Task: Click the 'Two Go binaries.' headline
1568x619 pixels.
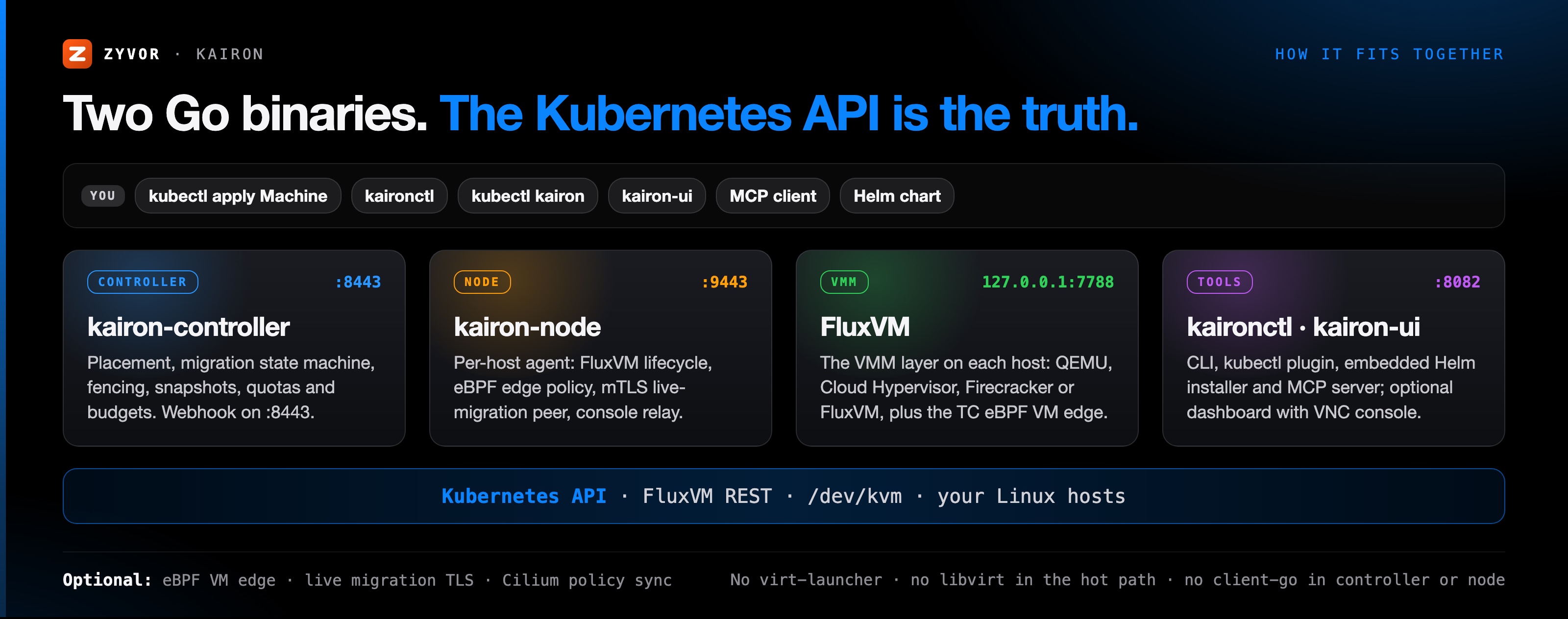Action: click(x=245, y=114)
